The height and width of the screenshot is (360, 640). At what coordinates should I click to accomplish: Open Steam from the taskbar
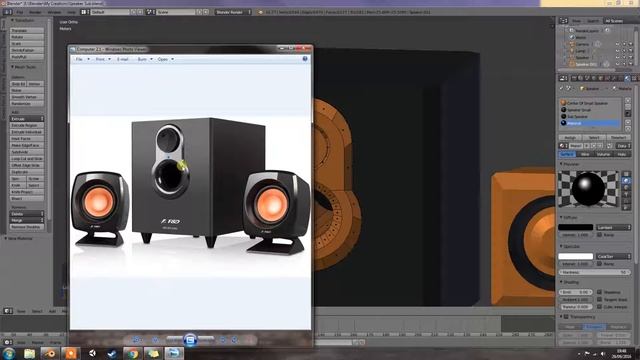(x=112, y=353)
